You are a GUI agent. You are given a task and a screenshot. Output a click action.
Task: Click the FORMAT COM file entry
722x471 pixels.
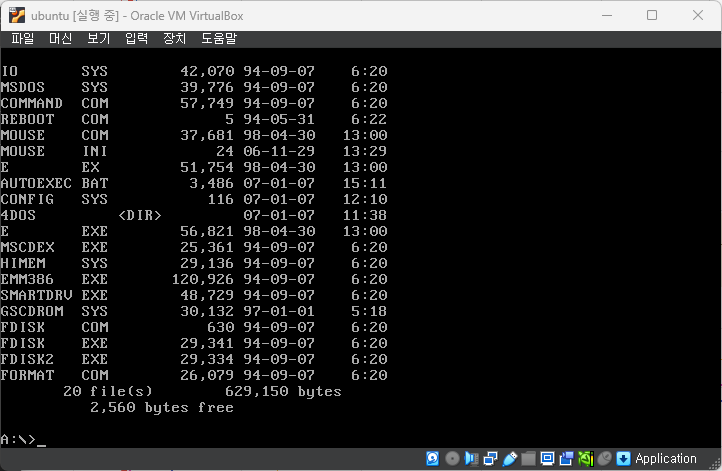pos(194,375)
